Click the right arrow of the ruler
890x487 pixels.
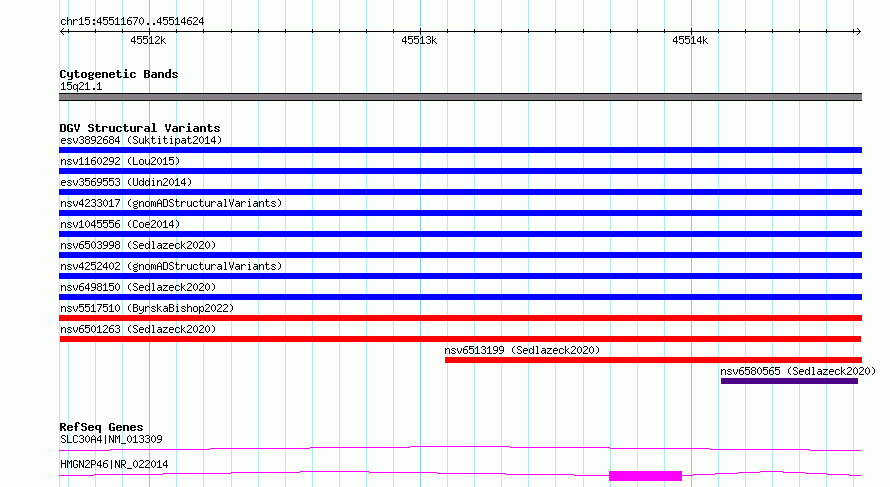point(857,32)
